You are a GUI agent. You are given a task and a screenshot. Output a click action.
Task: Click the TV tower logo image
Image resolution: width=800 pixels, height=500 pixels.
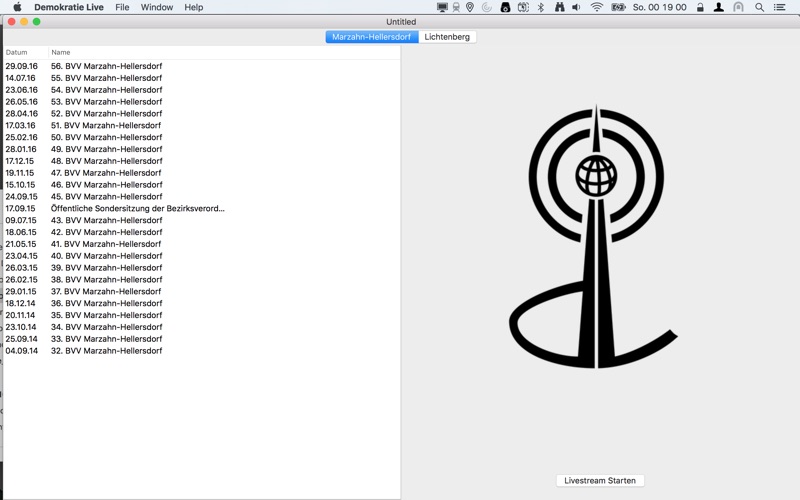pos(594,237)
